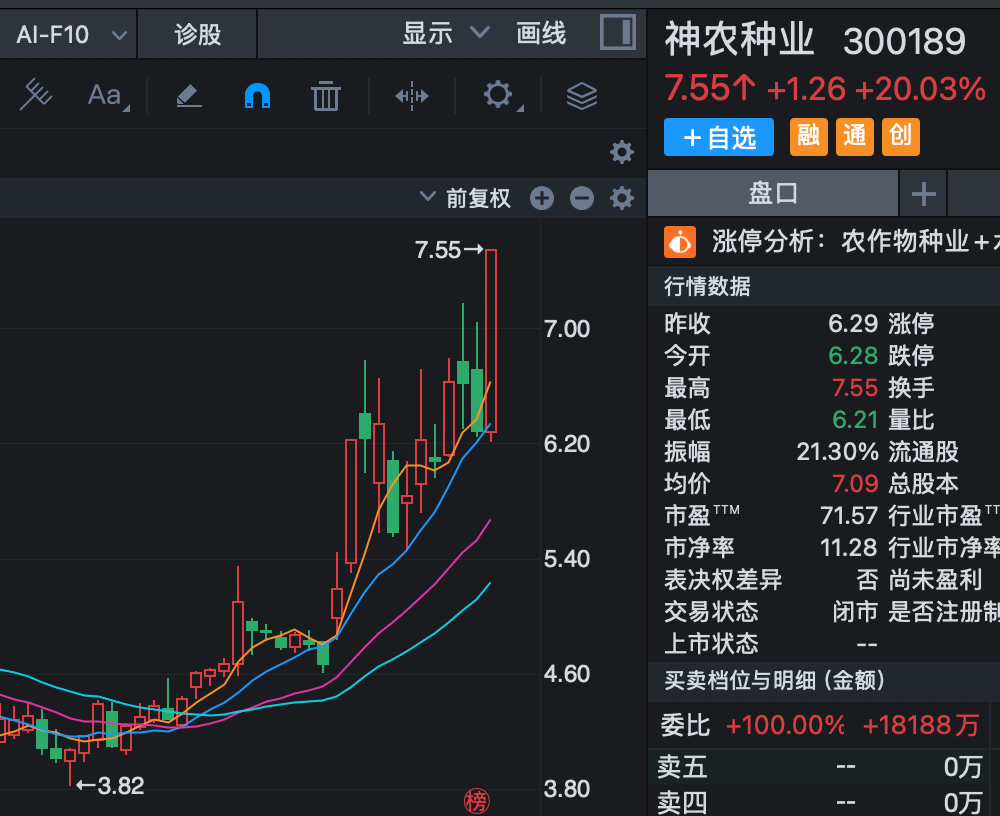Click the 涨停分析 农作物种业 text
This screenshot has height=816, width=1000.
[x=855, y=242]
